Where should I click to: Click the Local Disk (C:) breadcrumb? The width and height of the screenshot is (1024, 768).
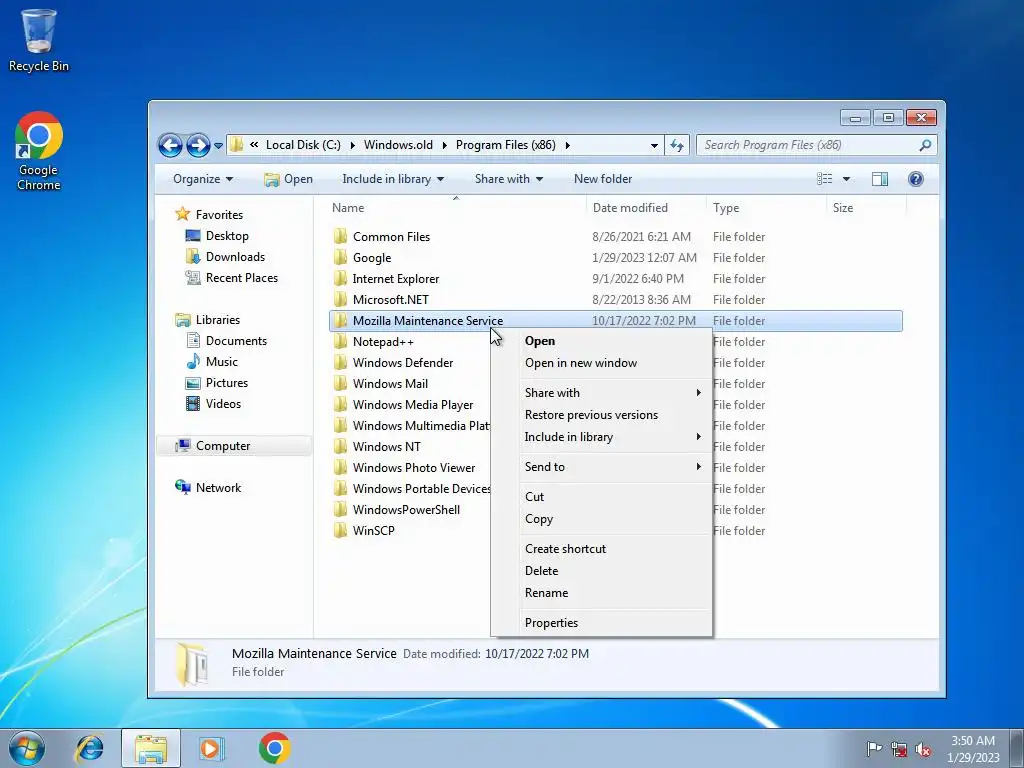click(x=303, y=145)
